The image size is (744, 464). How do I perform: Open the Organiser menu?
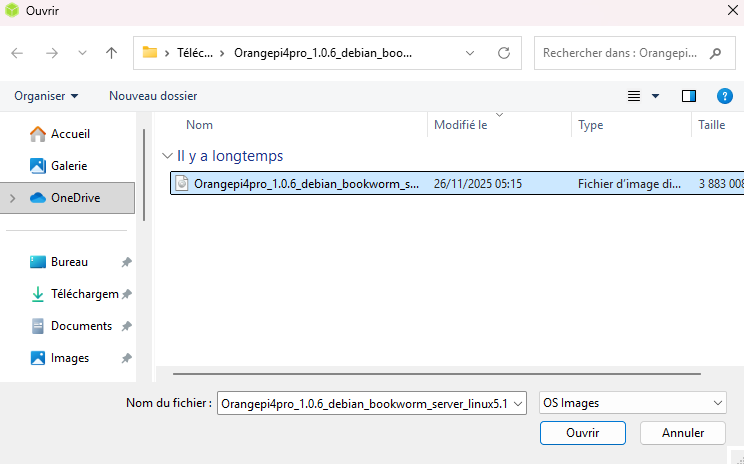click(x=46, y=96)
